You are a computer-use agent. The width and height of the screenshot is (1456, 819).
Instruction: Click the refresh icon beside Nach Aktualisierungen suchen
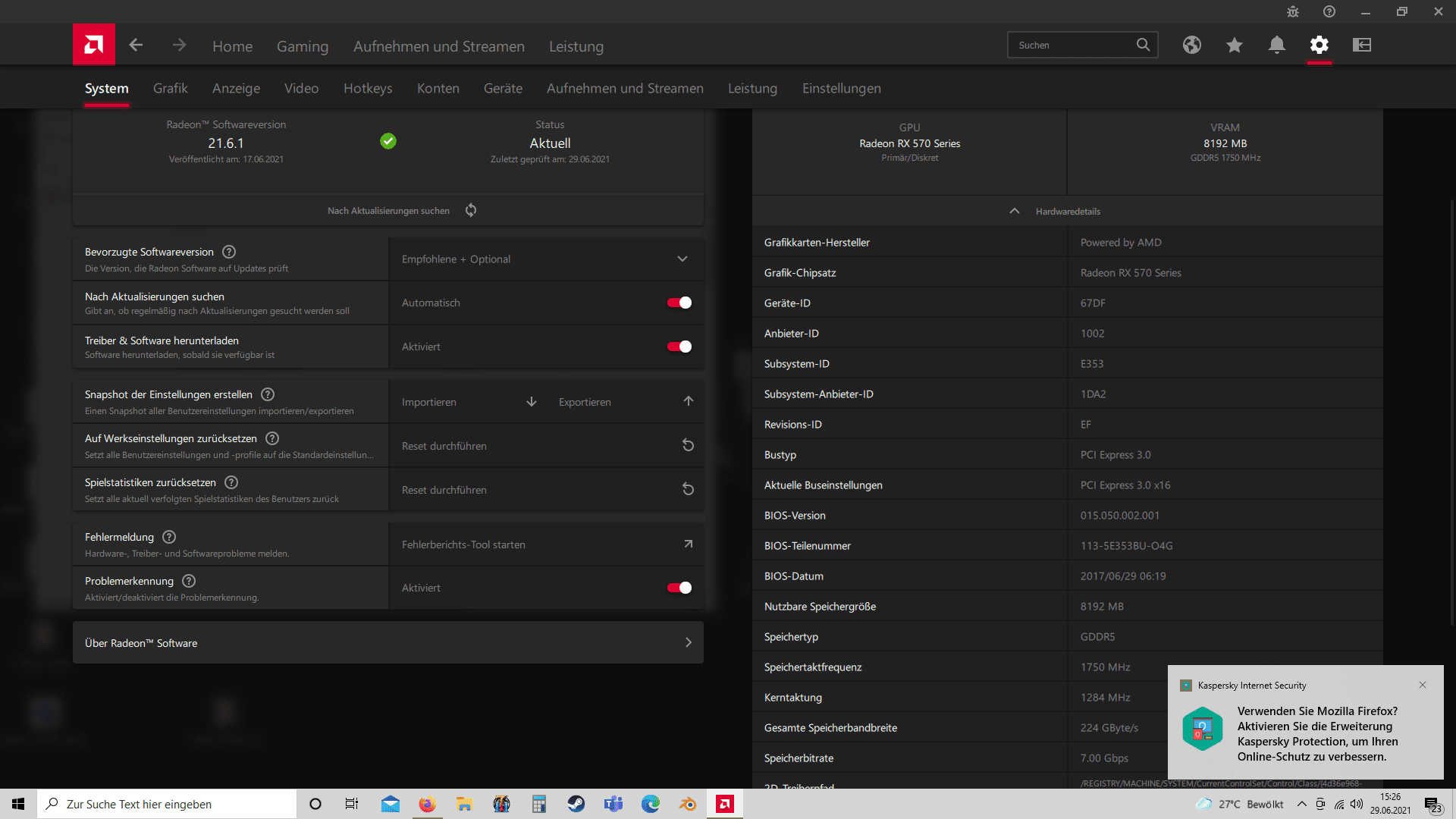(471, 210)
